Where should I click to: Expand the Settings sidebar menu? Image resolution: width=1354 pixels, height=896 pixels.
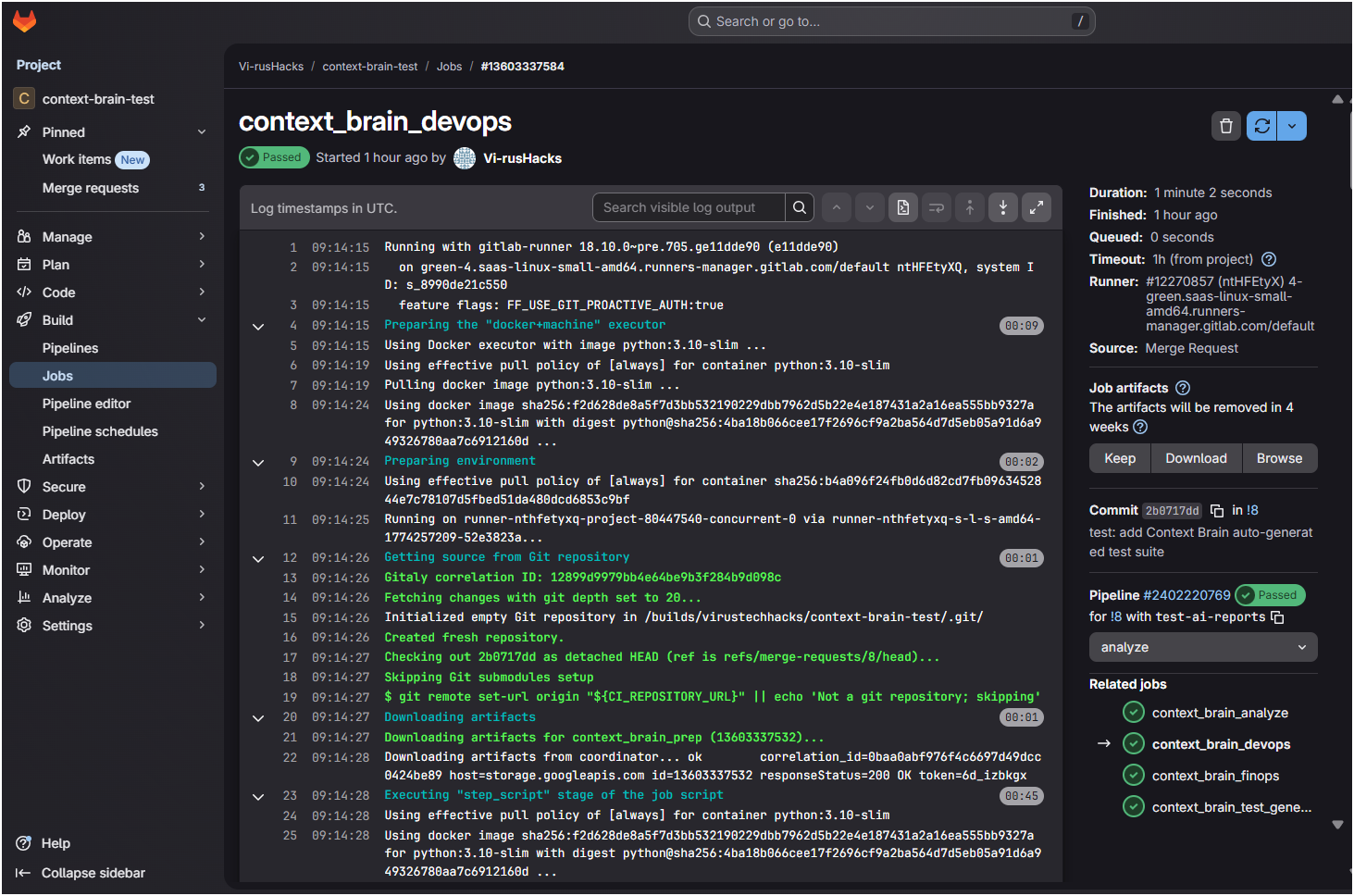pos(113,626)
